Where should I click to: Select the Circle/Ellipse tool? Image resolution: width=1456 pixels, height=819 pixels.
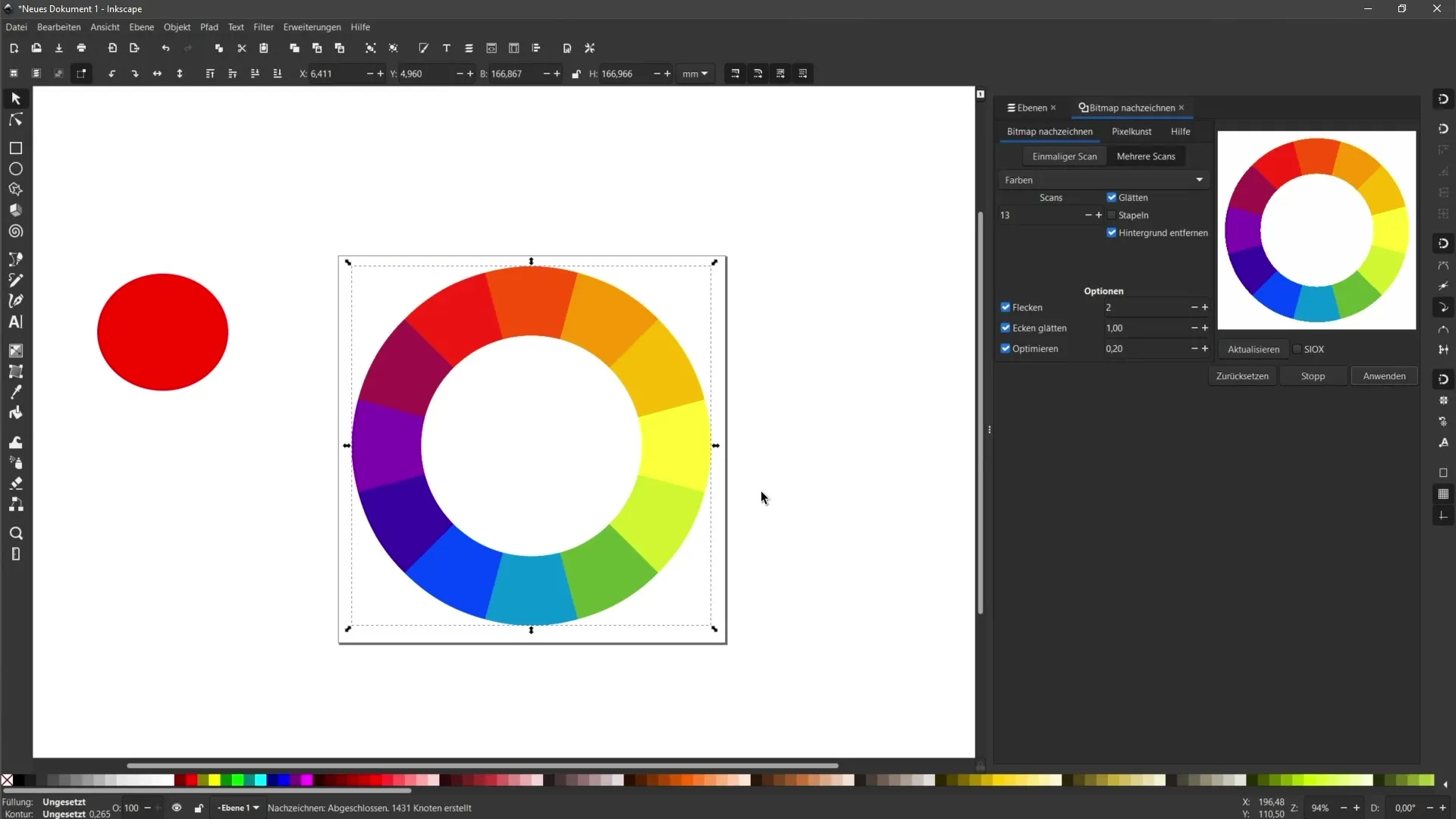(15, 169)
